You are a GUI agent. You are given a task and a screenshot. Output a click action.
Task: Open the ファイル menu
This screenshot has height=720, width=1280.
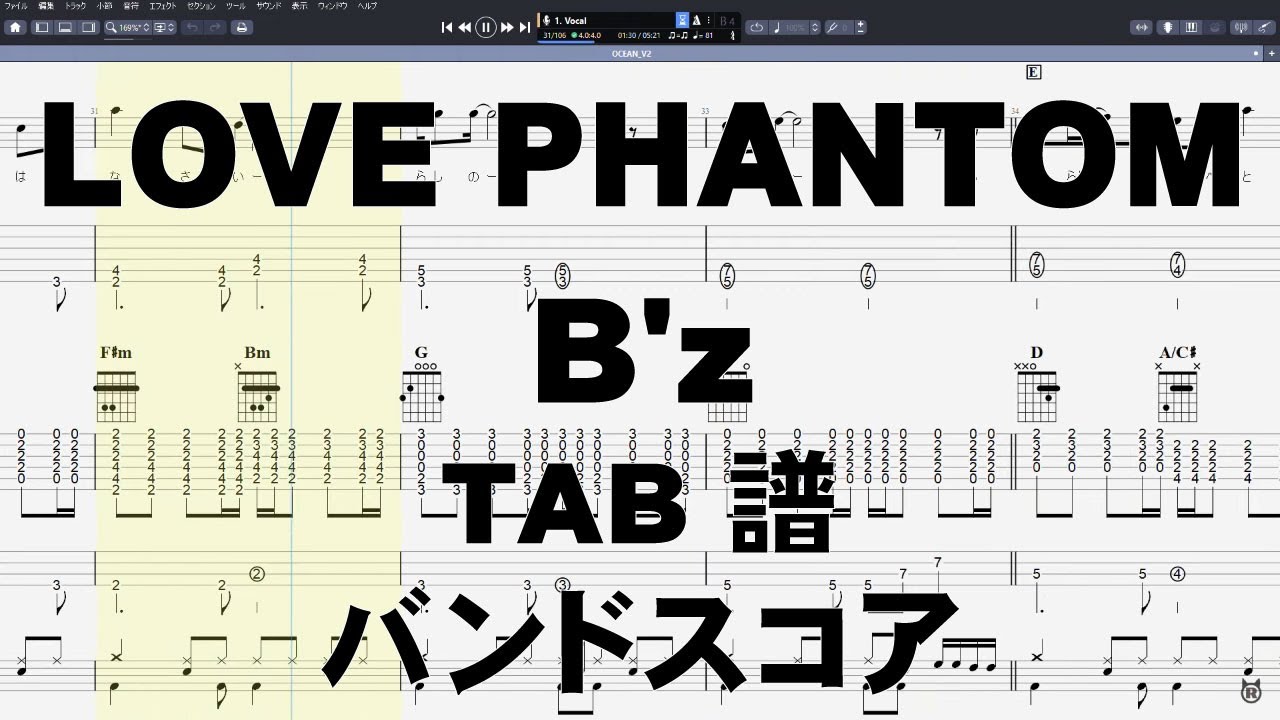coord(16,6)
